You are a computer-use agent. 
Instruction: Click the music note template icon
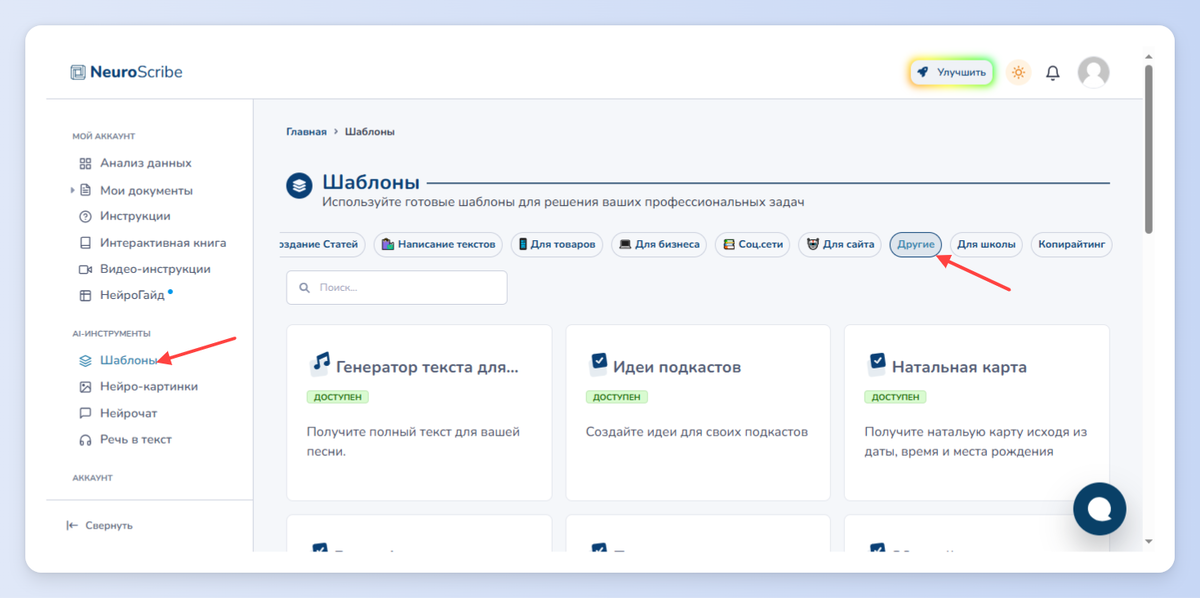(x=320, y=362)
